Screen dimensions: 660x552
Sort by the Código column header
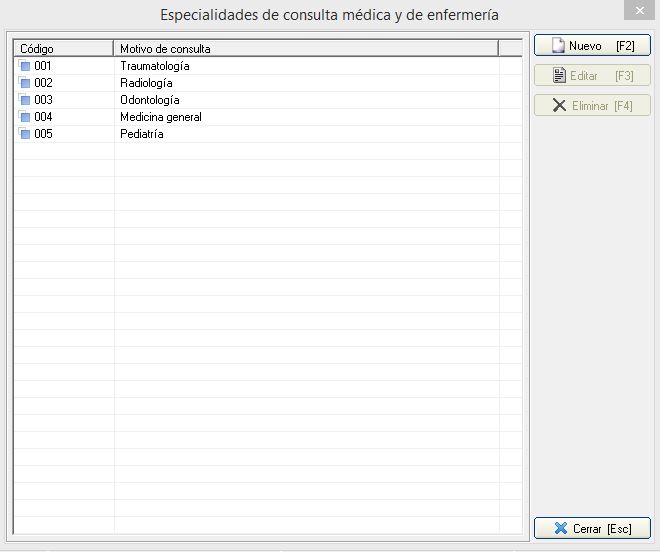coord(63,48)
